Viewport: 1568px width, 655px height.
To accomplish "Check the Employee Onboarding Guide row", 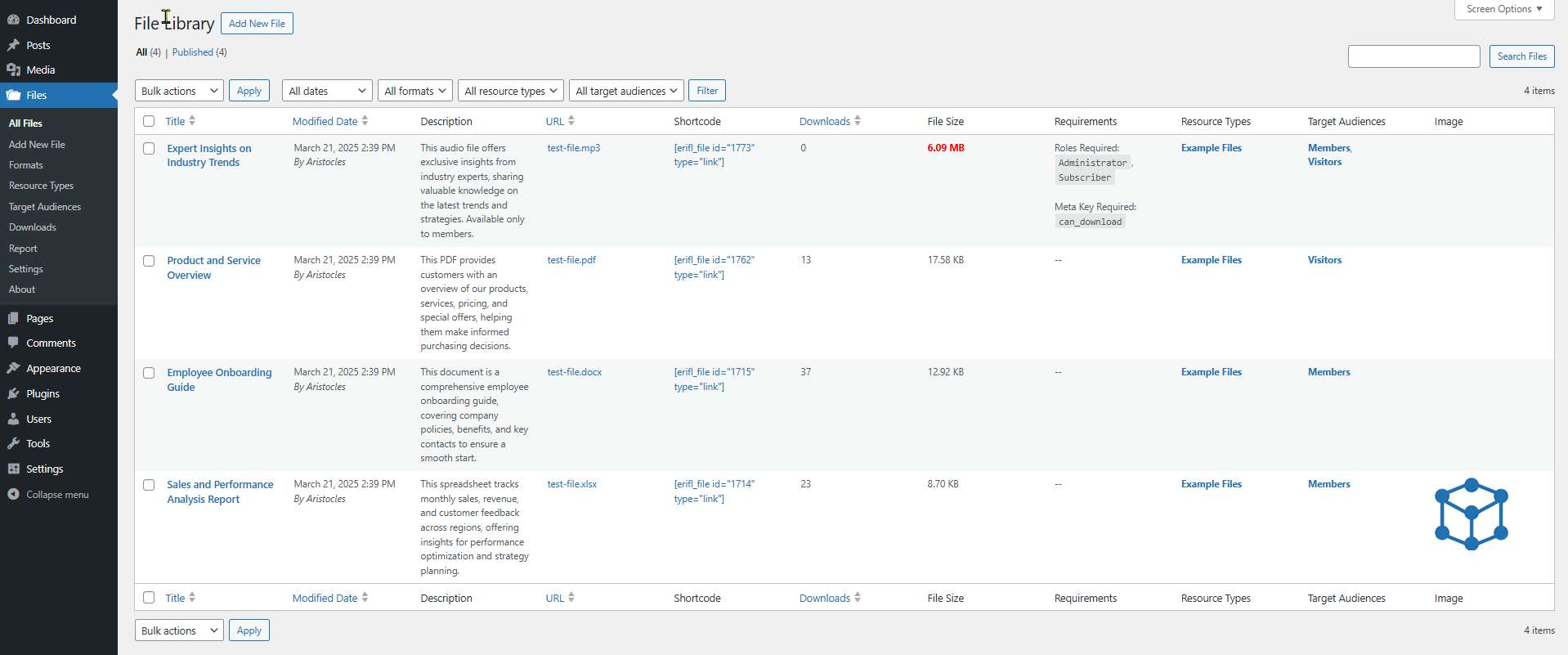I will 149,373.
